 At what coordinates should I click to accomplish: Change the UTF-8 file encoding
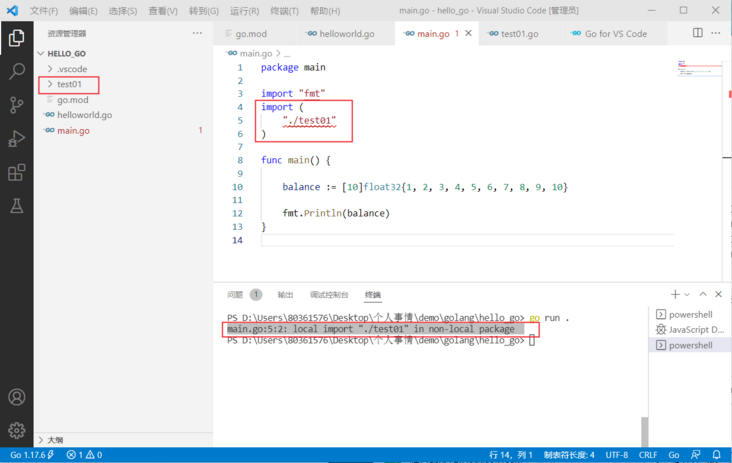(617, 455)
